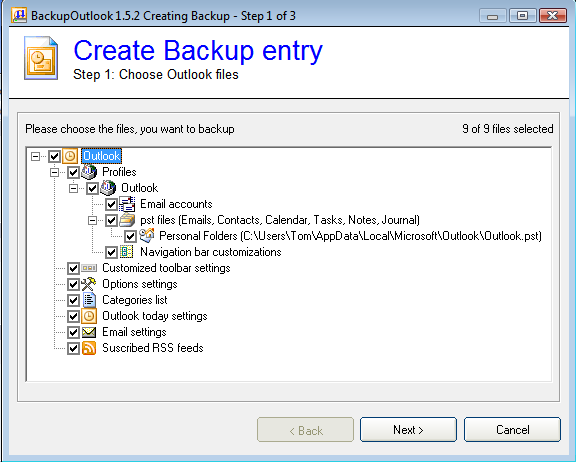Collapse the Outlook profile node
Screen dimensions: 576x462
(73, 188)
